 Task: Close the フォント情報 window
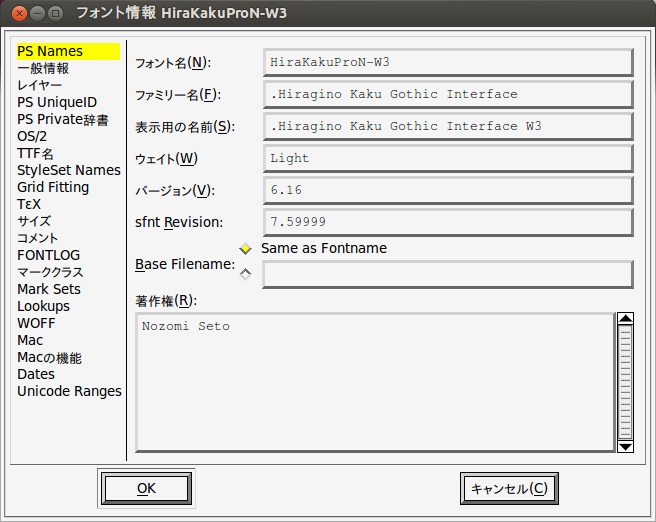[19, 14]
